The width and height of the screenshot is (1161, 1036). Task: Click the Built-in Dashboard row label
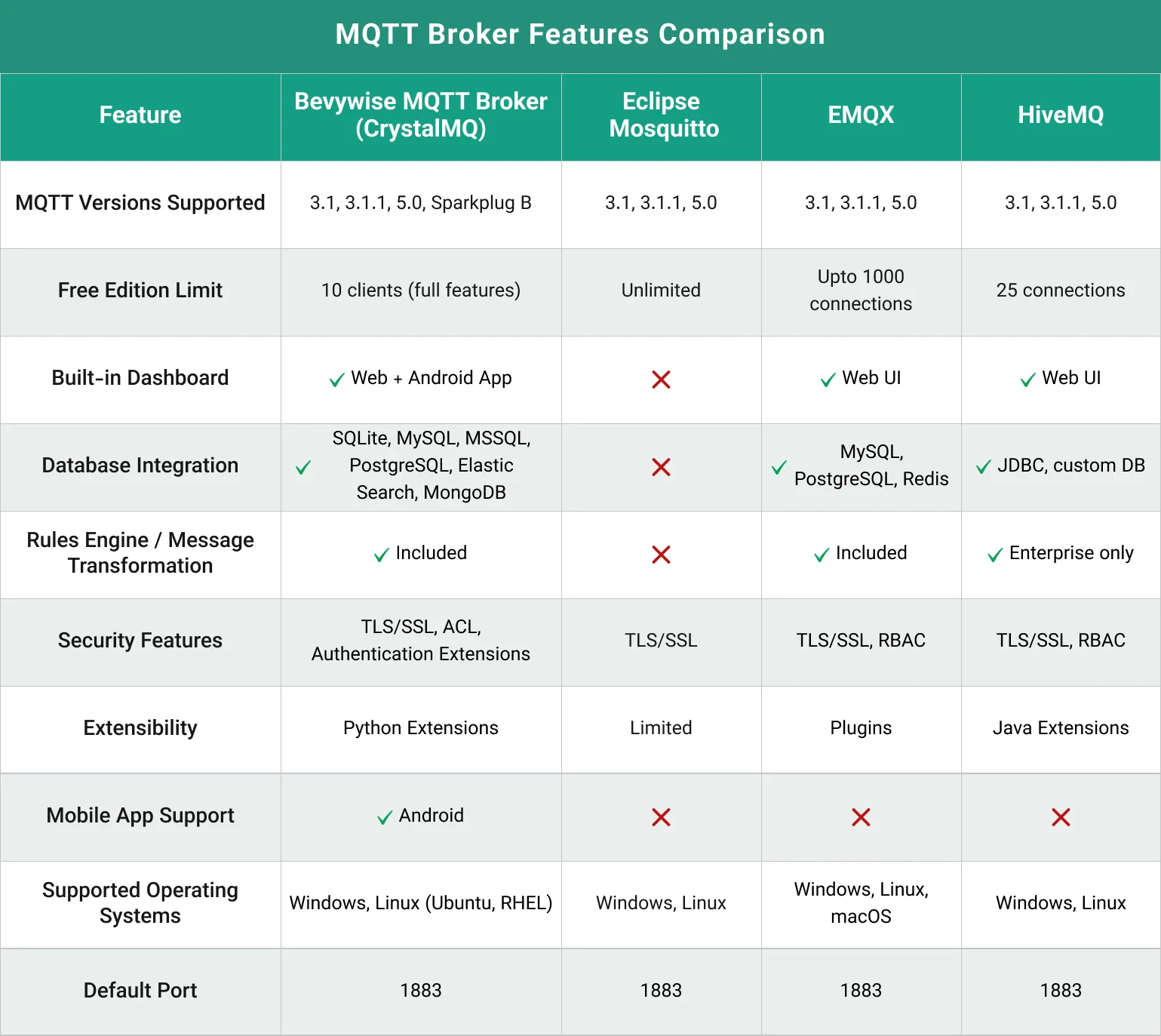pos(140,377)
